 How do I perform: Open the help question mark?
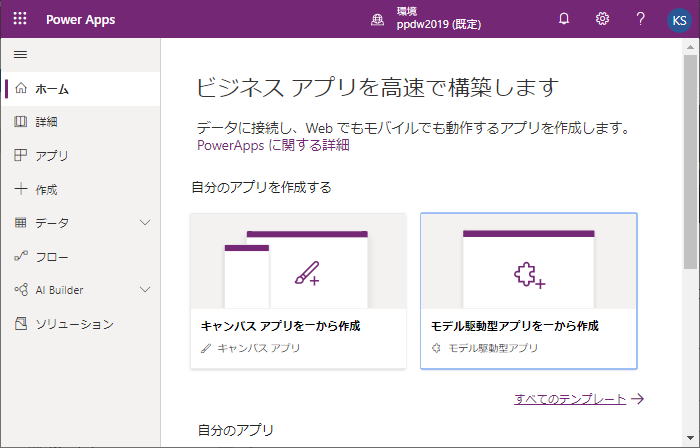coord(640,19)
